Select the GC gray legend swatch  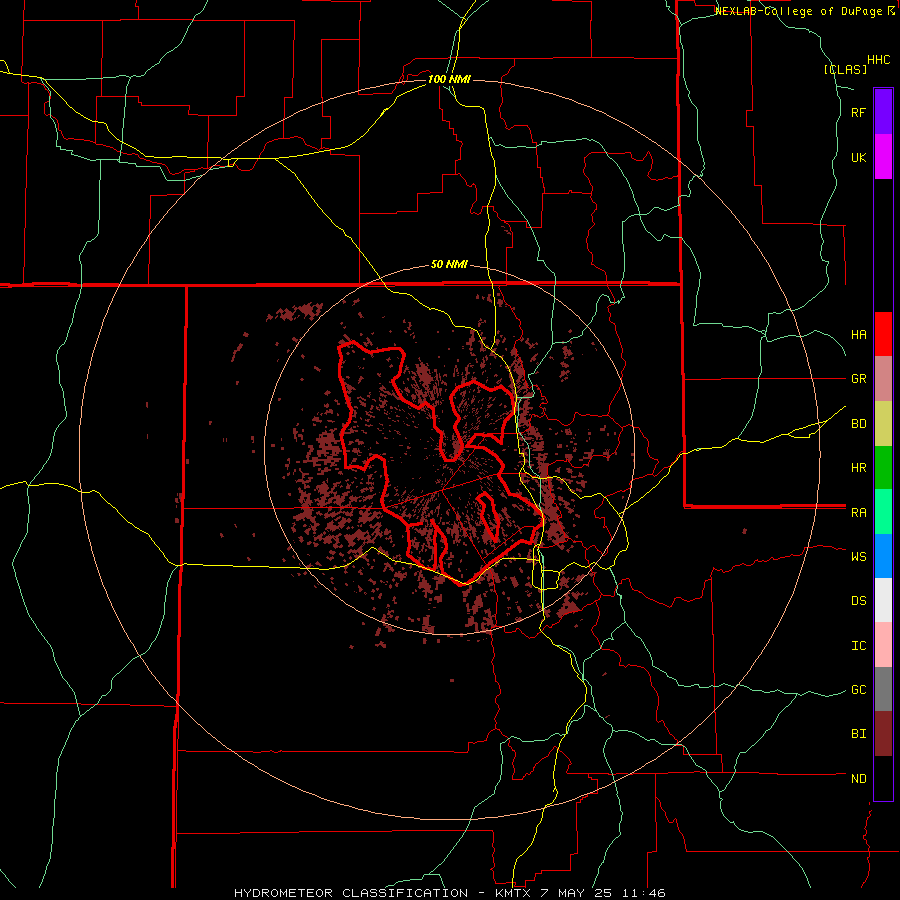(x=883, y=689)
